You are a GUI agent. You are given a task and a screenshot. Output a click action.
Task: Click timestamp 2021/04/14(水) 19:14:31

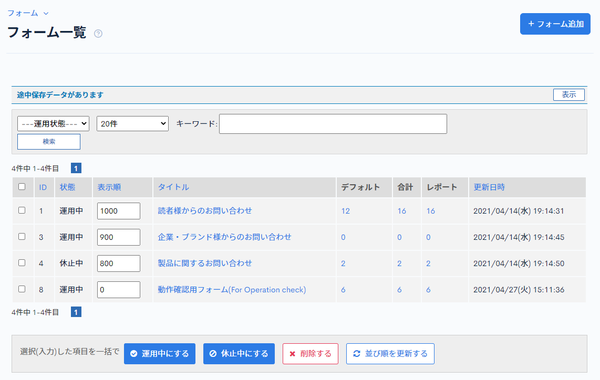point(518,211)
